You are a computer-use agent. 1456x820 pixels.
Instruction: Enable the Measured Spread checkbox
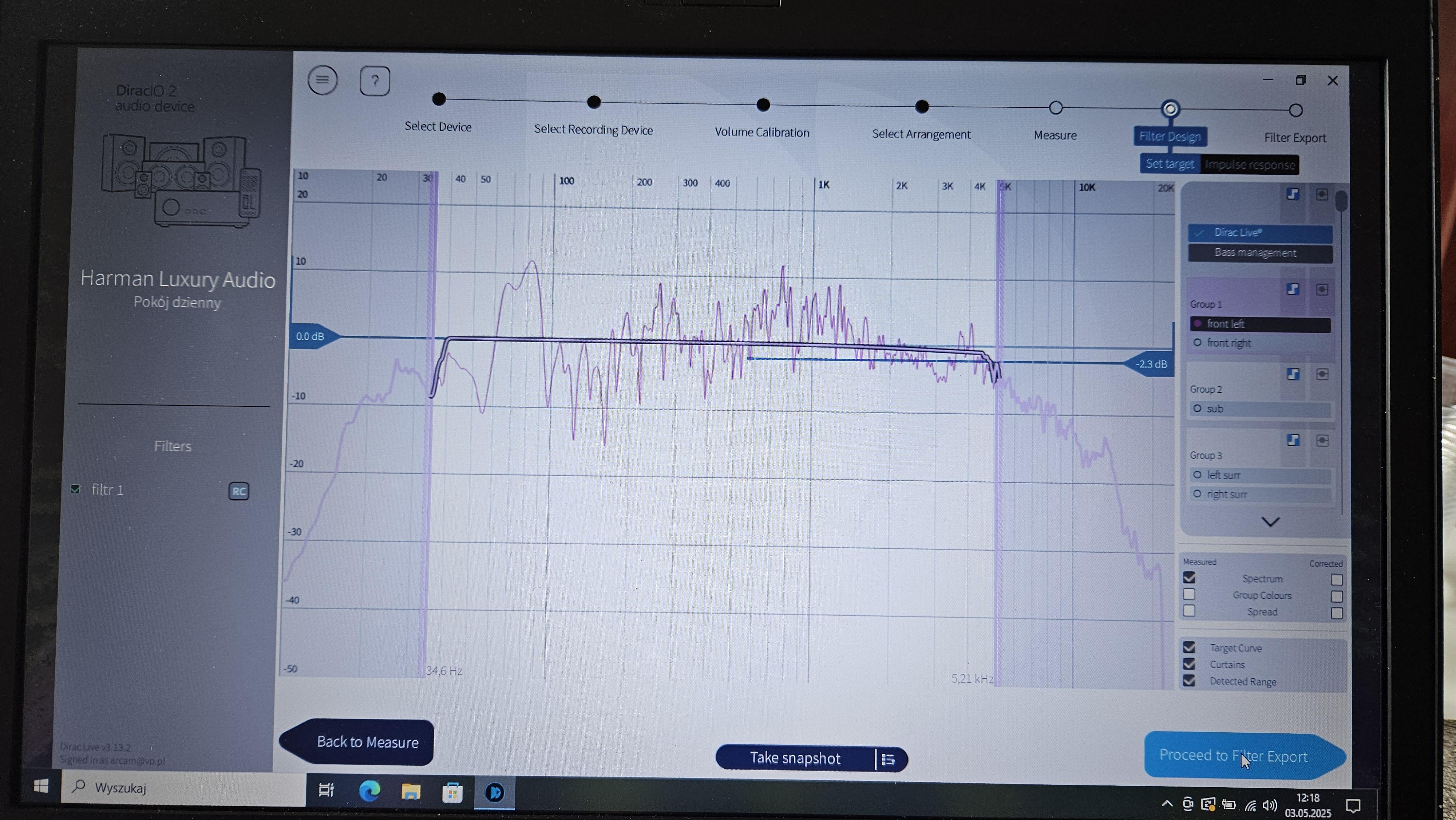click(x=1189, y=611)
